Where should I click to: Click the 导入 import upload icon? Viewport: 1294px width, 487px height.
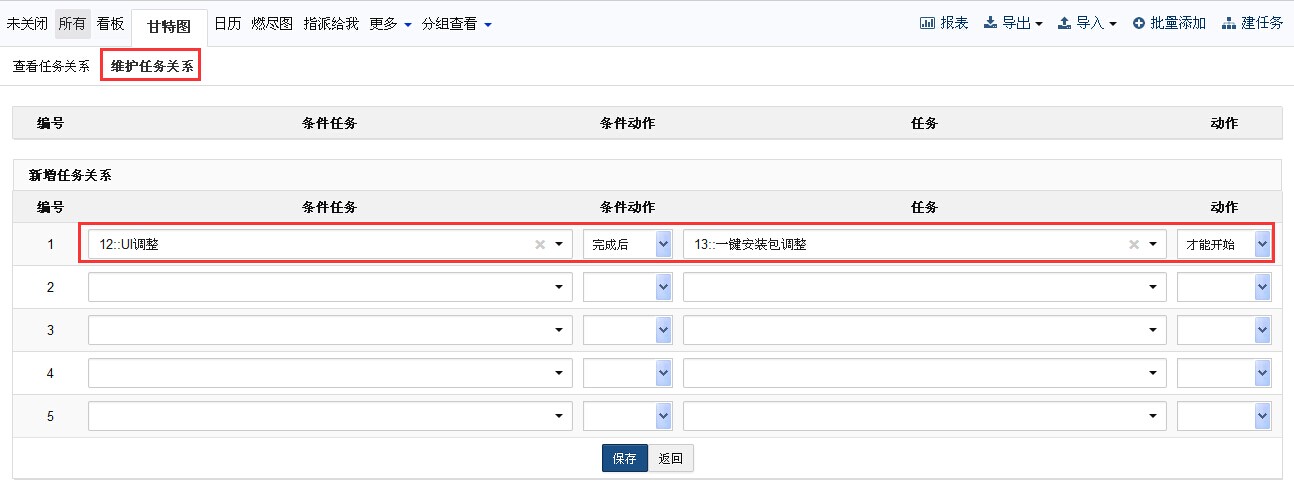click(1064, 23)
